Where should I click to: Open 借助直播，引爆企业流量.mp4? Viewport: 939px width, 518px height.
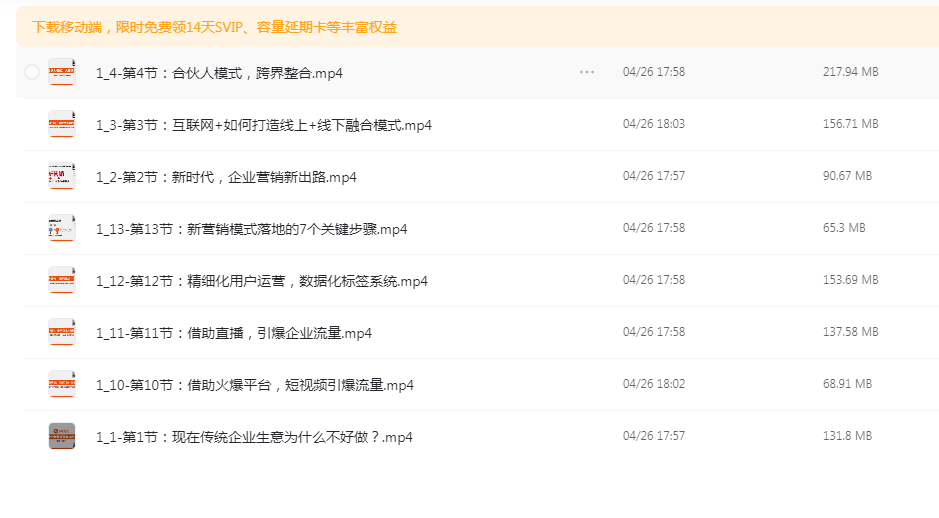point(234,333)
